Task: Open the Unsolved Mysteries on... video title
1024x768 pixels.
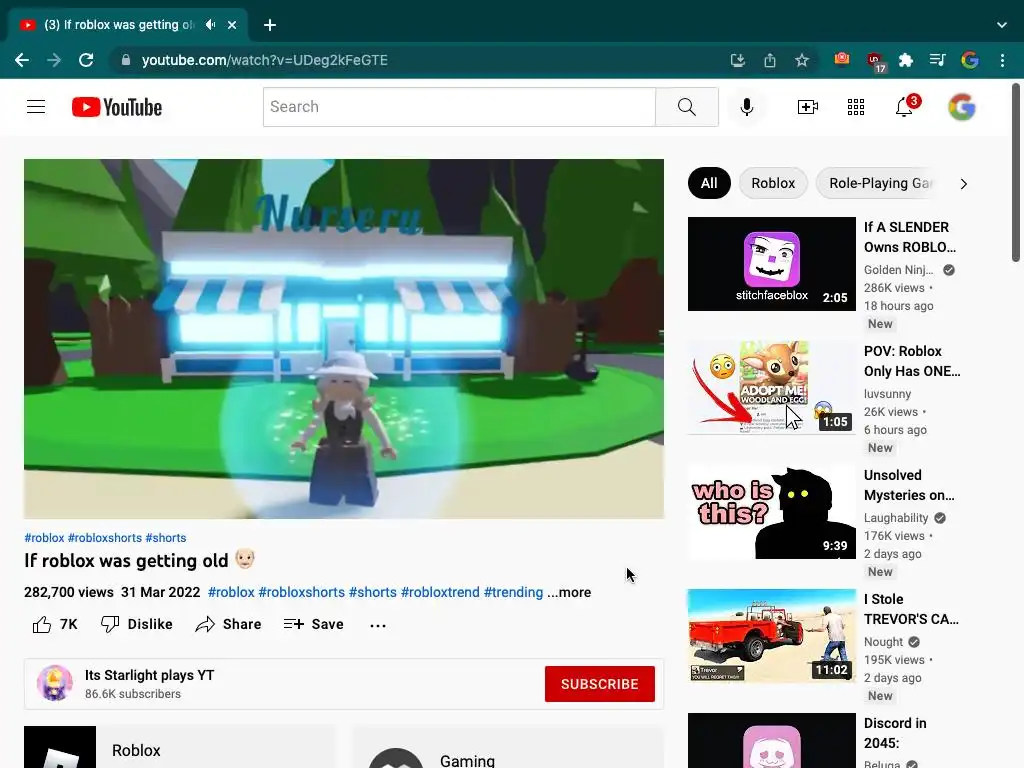Action: (x=909, y=485)
